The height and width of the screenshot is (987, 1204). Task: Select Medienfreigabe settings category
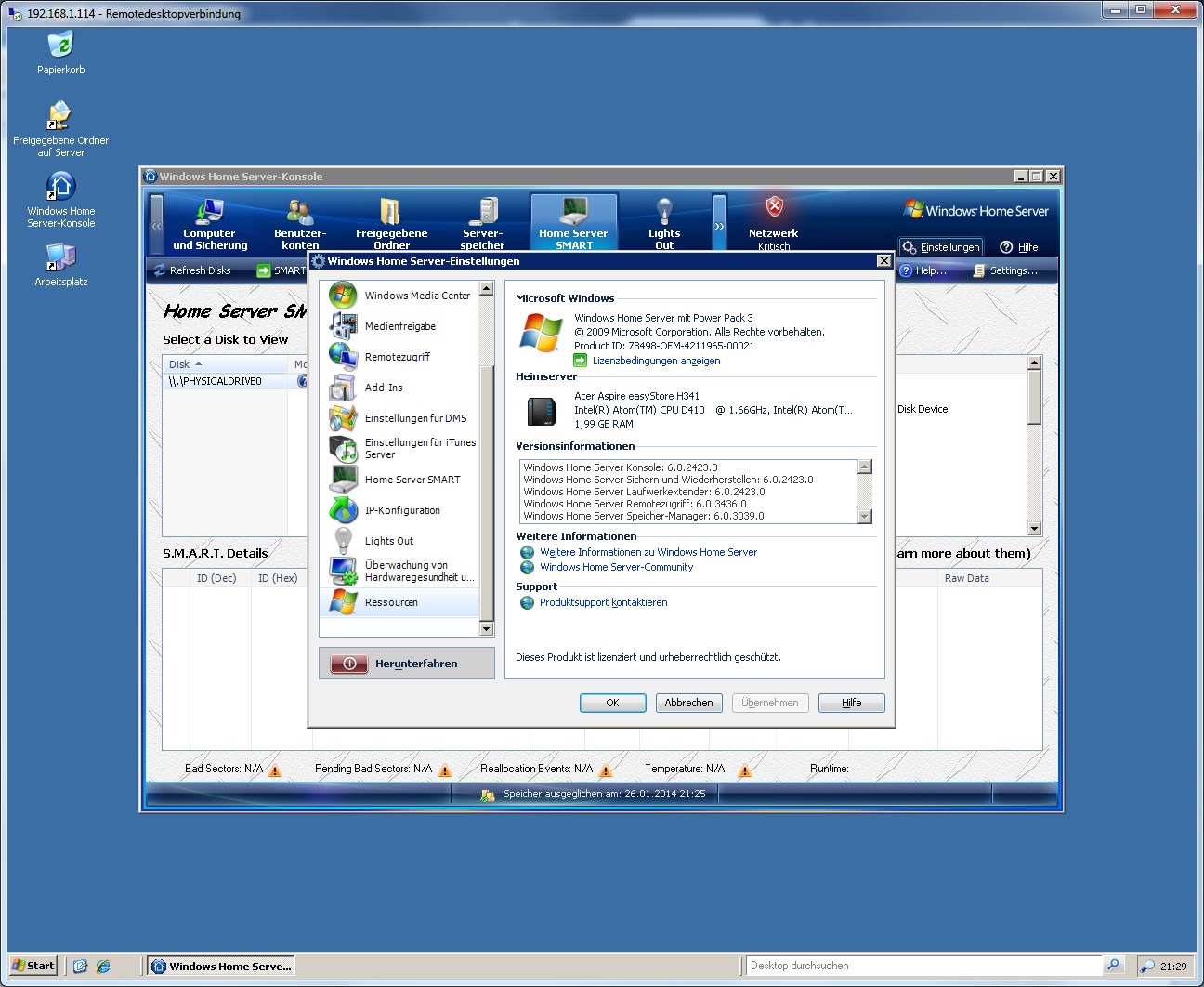coord(399,326)
